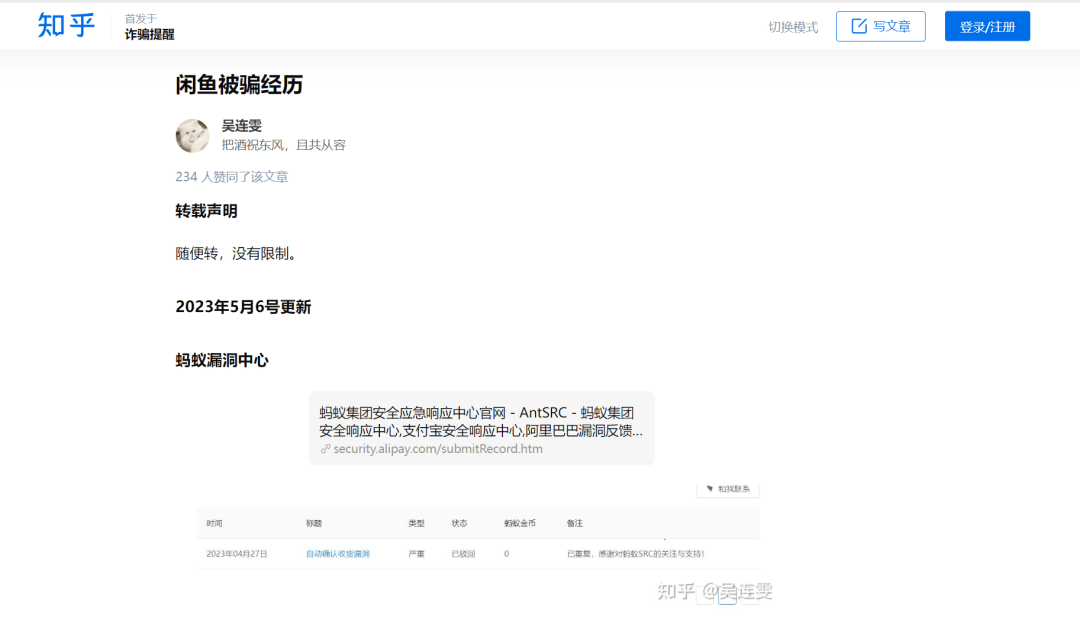Image resolution: width=1080 pixels, height=623 pixels.
Task: Open the 诈骗提醒 column link
Action: point(149,34)
